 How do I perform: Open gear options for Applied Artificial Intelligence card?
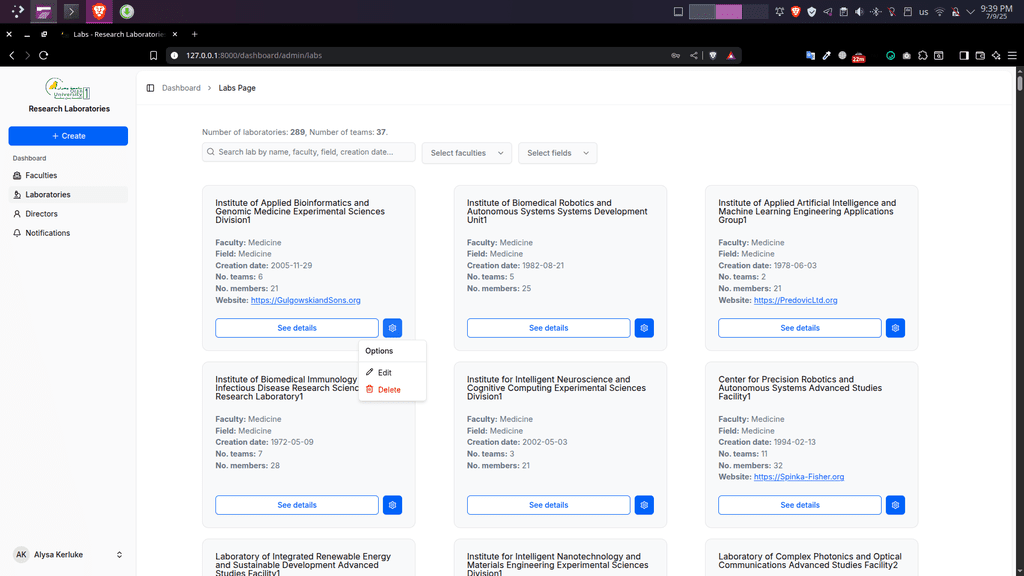[x=895, y=328]
